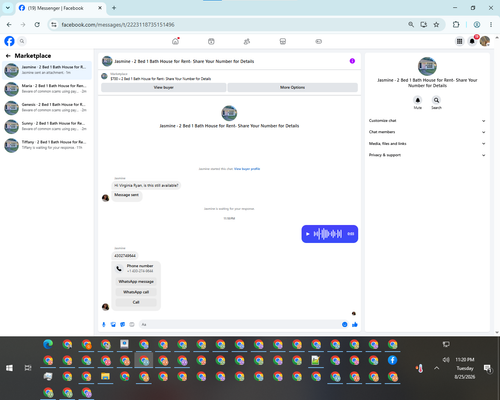
Task: Go to the Home feed icon
Action: point(175,41)
